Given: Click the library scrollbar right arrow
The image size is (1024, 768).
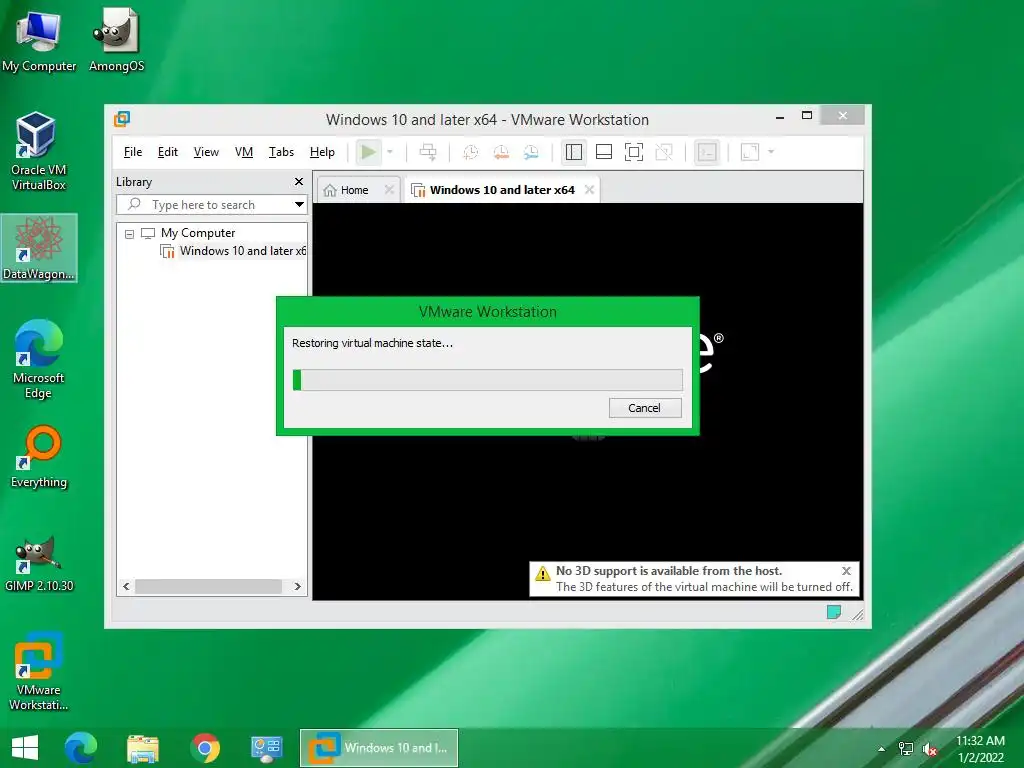Looking at the screenshot, I should [298, 586].
